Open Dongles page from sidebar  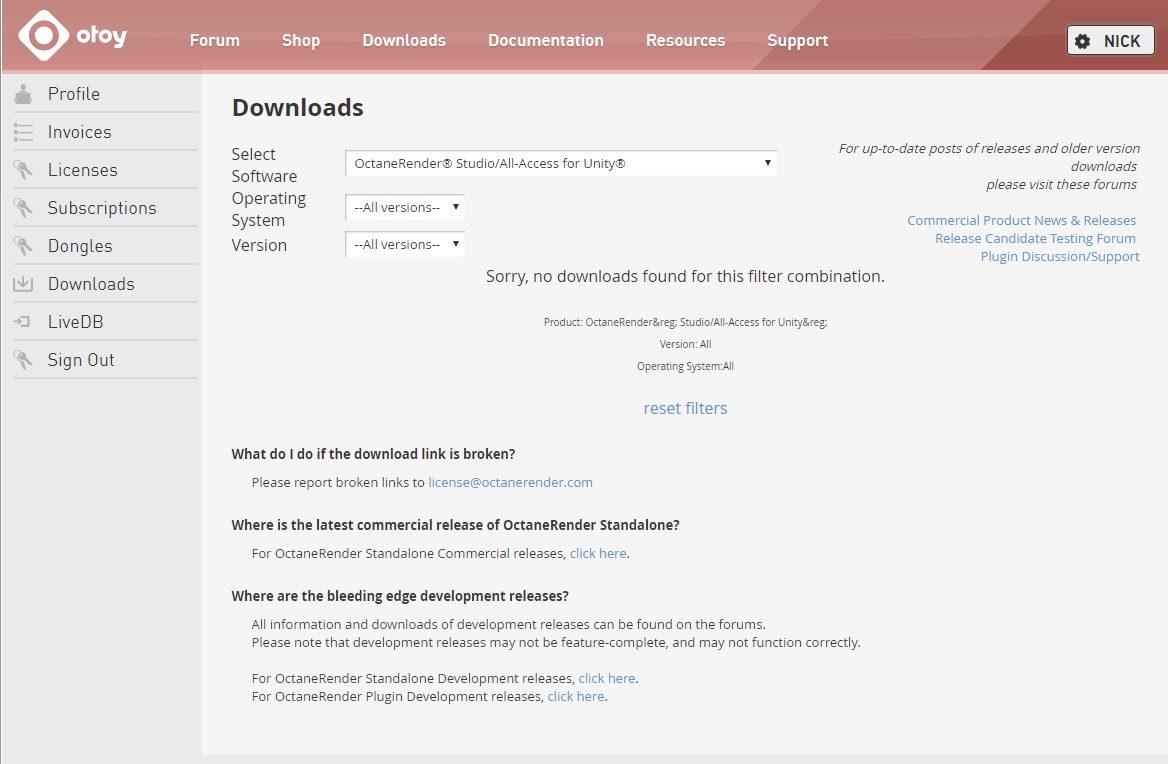(80, 246)
